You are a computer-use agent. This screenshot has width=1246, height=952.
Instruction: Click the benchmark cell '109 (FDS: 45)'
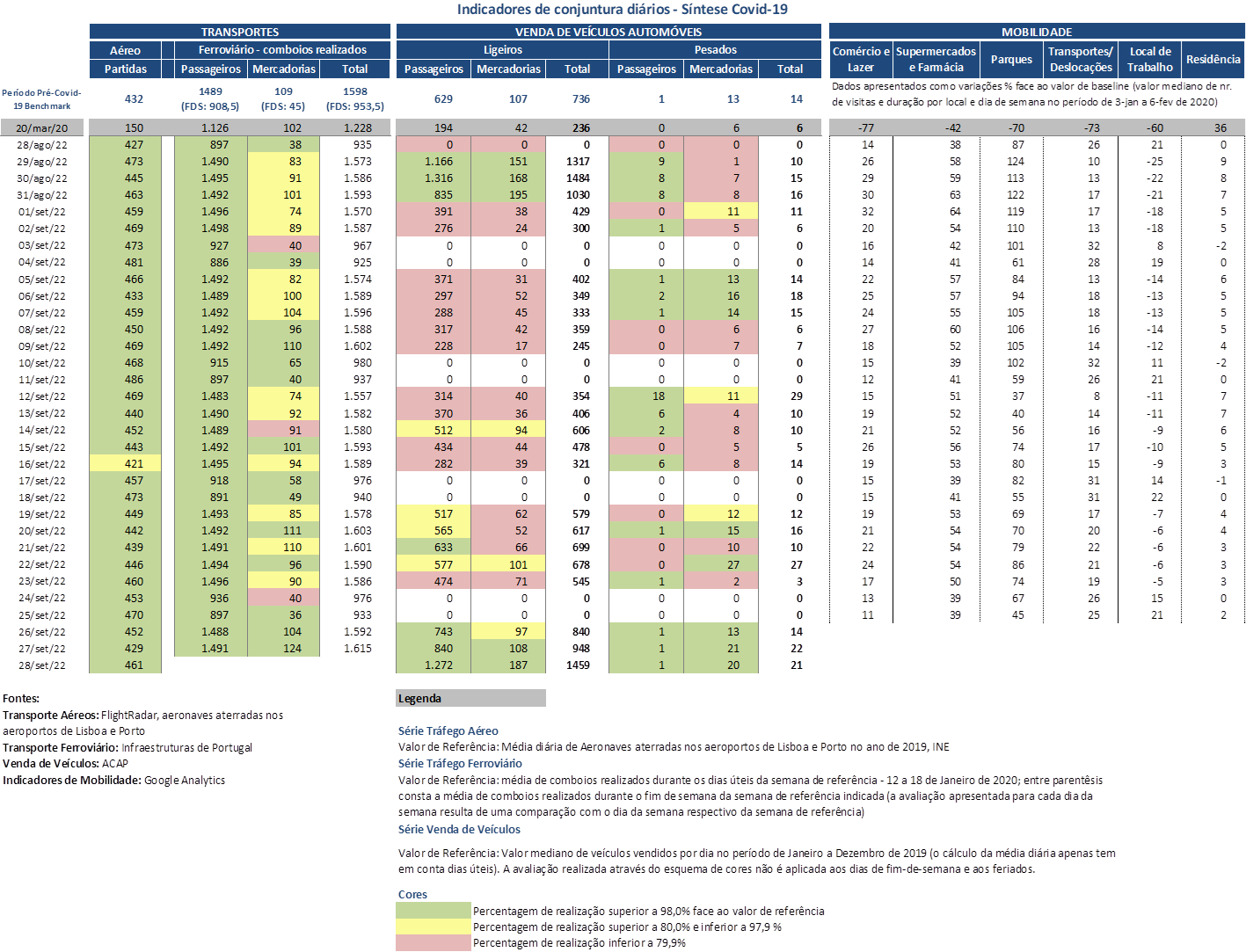(283, 98)
